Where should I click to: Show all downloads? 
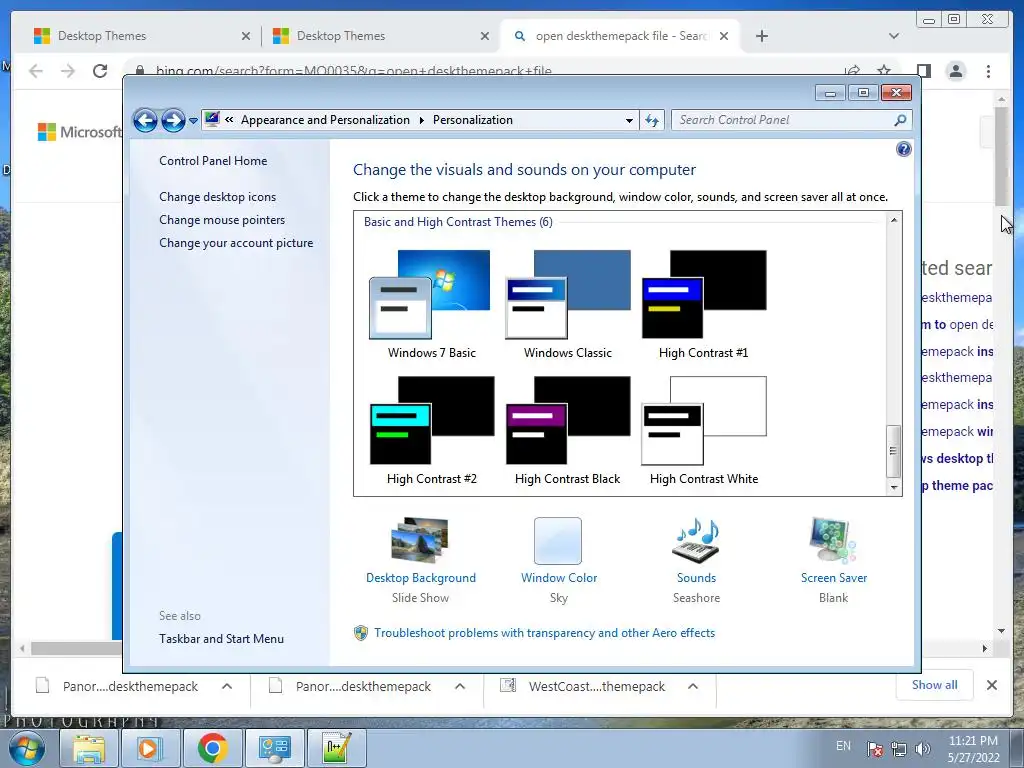tap(935, 685)
